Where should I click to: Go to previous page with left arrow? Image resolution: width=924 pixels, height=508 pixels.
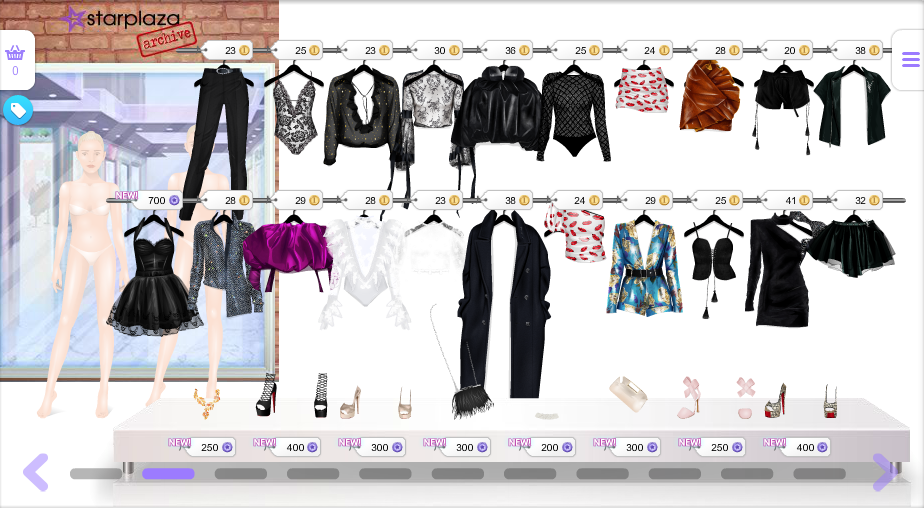[x=36, y=472]
